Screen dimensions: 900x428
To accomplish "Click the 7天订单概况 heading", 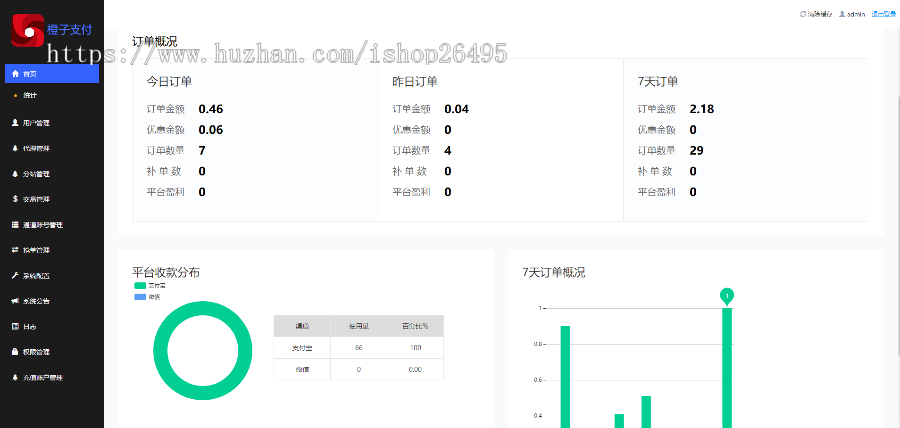I will coord(554,273).
